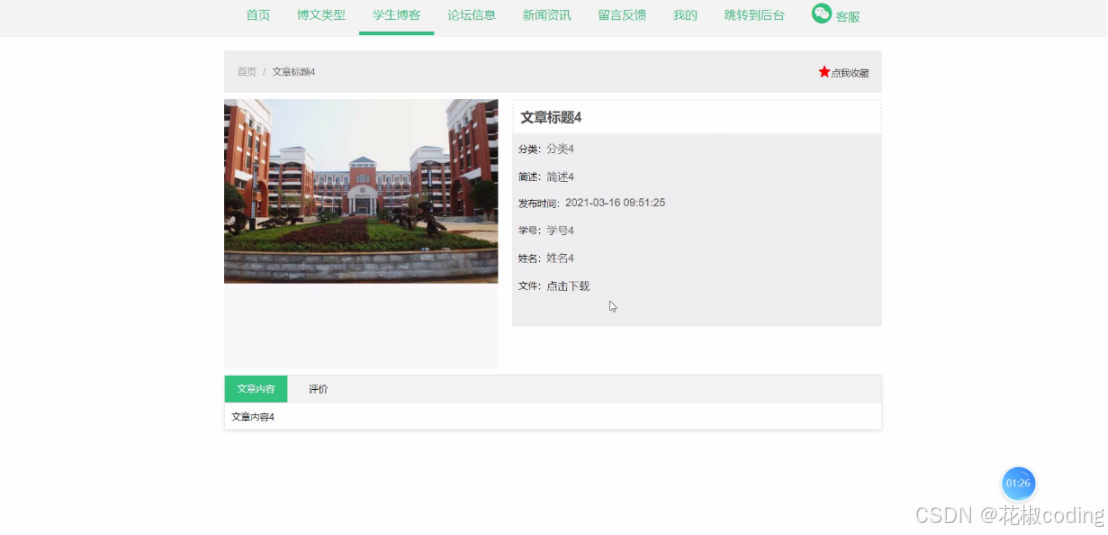This screenshot has width=1108, height=535.
Task: Go to 论坛信息 in navigation bar
Action: (471, 16)
